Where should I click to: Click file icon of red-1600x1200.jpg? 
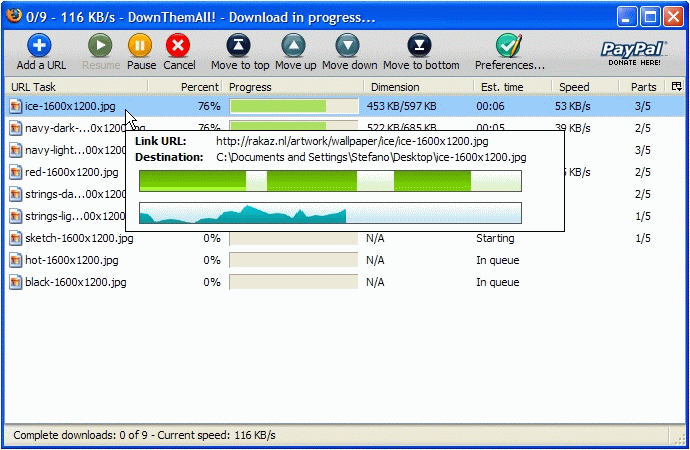[x=15, y=172]
